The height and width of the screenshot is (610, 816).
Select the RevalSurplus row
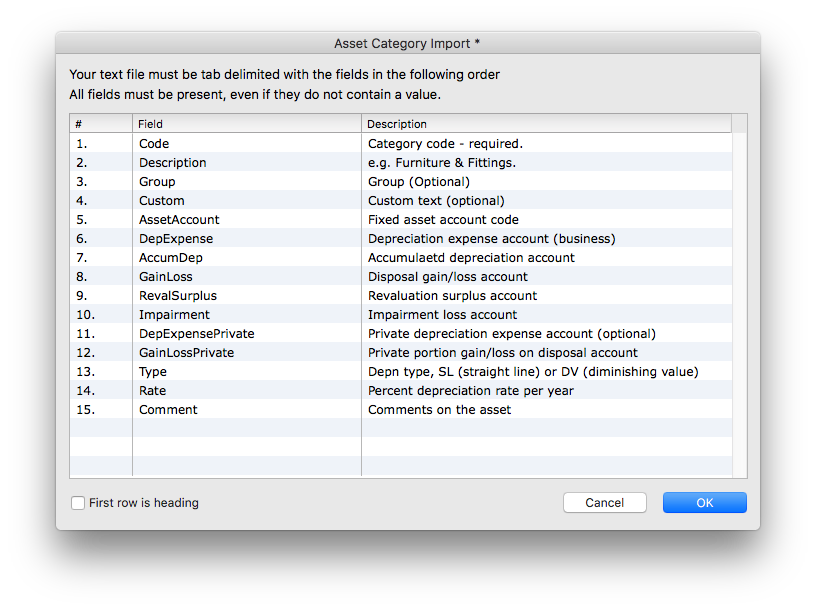pyautogui.click(x=401, y=296)
